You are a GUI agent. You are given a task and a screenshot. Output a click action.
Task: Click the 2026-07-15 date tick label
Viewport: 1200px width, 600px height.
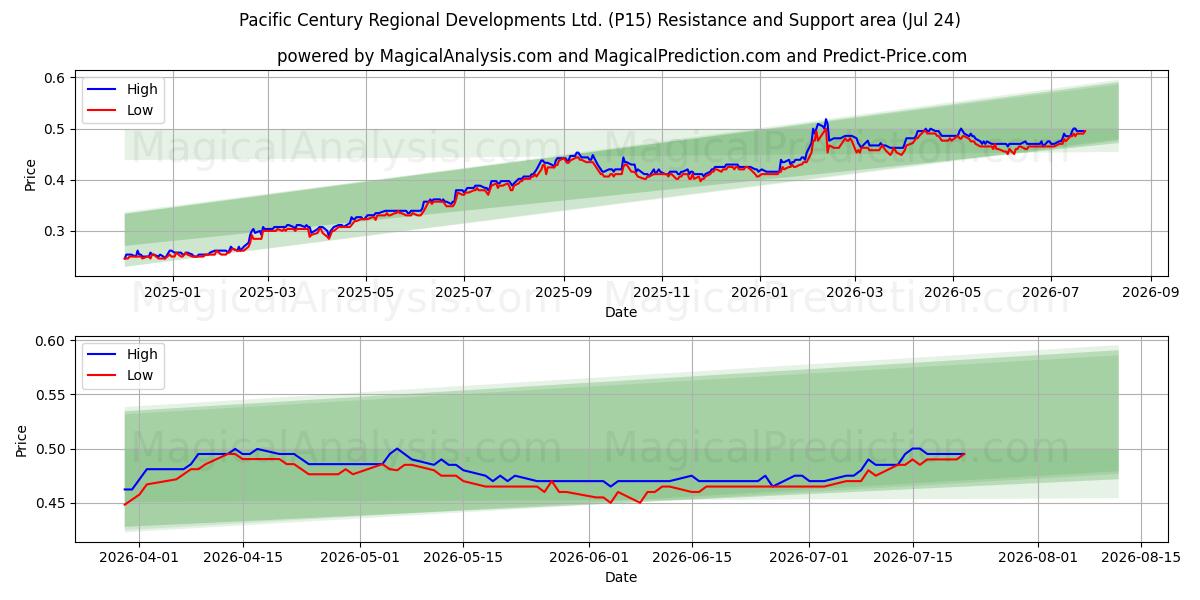(x=912, y=557)
